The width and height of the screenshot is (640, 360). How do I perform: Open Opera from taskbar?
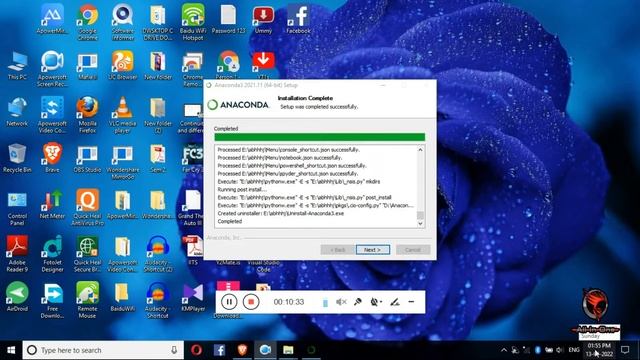click(x=196, y=350)
